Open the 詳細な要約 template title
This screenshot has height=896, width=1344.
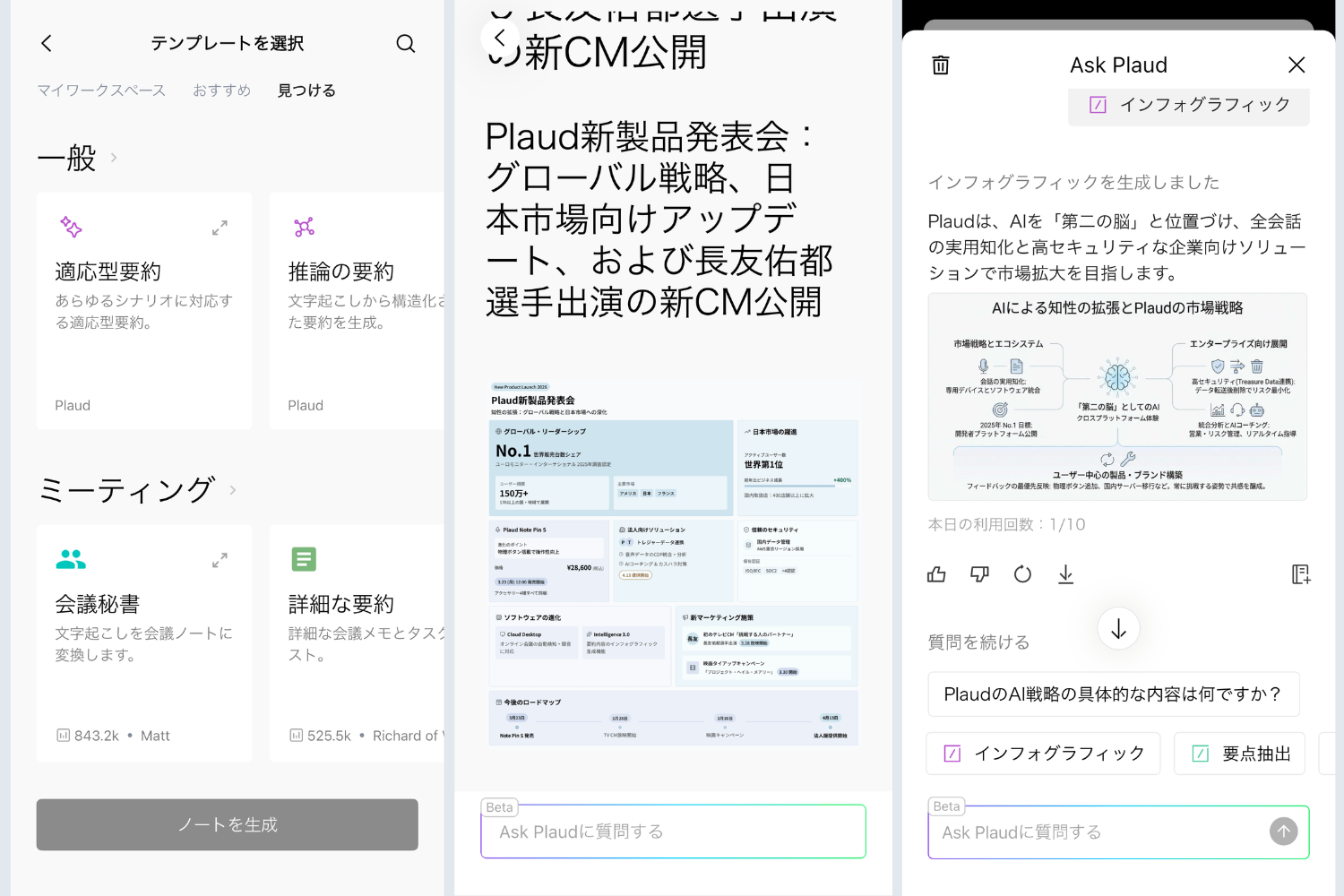click(x=341, y=604)
